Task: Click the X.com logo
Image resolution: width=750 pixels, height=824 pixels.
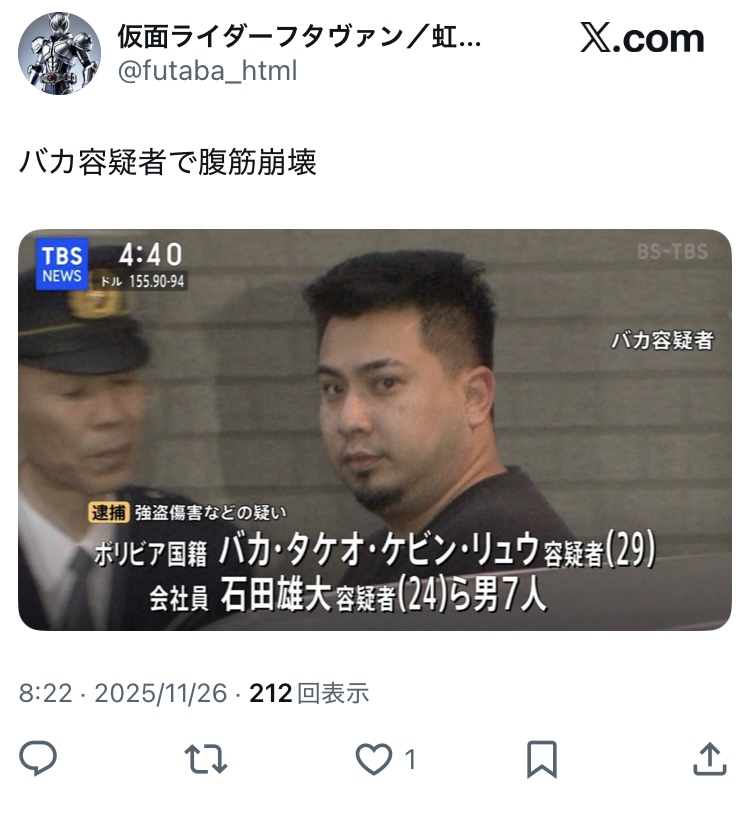Action: pos(642,38)
